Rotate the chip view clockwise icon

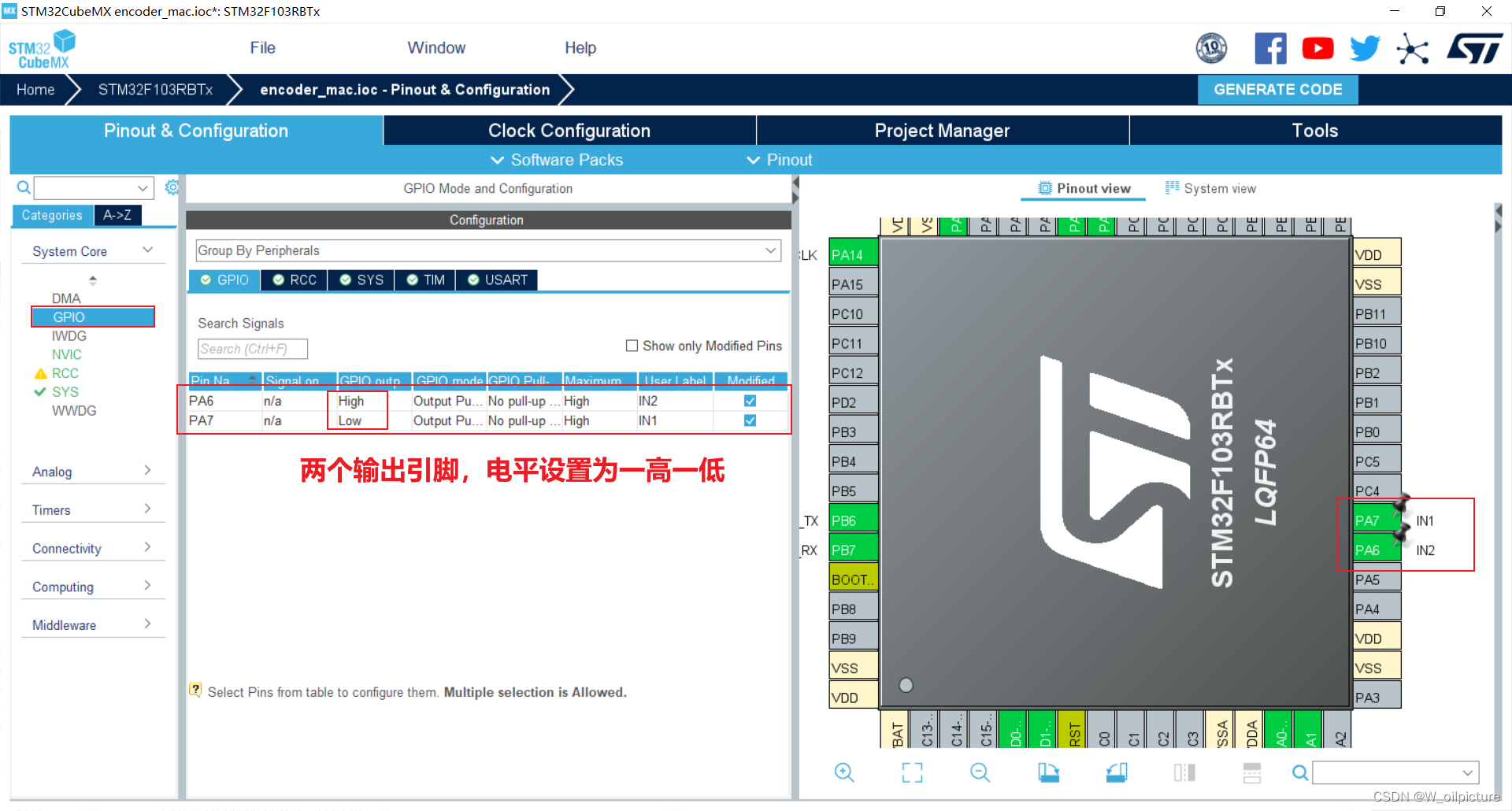tap(1048, 772)
